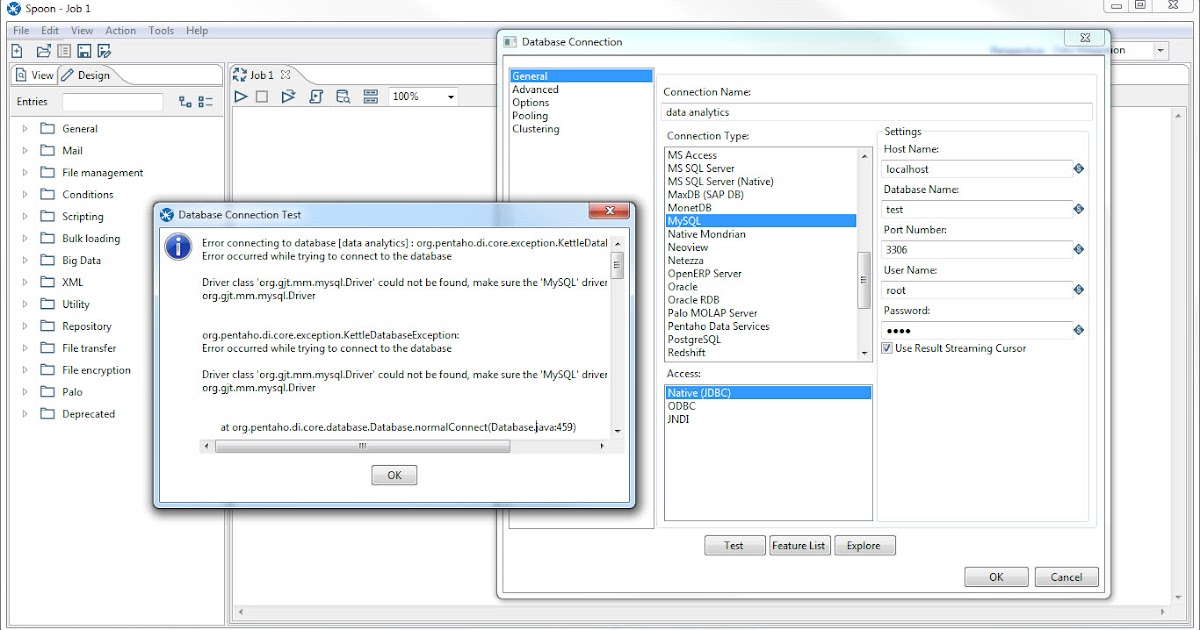
Task: Click the Expand all entries tree icon
Action: click(x=185, y=102)
